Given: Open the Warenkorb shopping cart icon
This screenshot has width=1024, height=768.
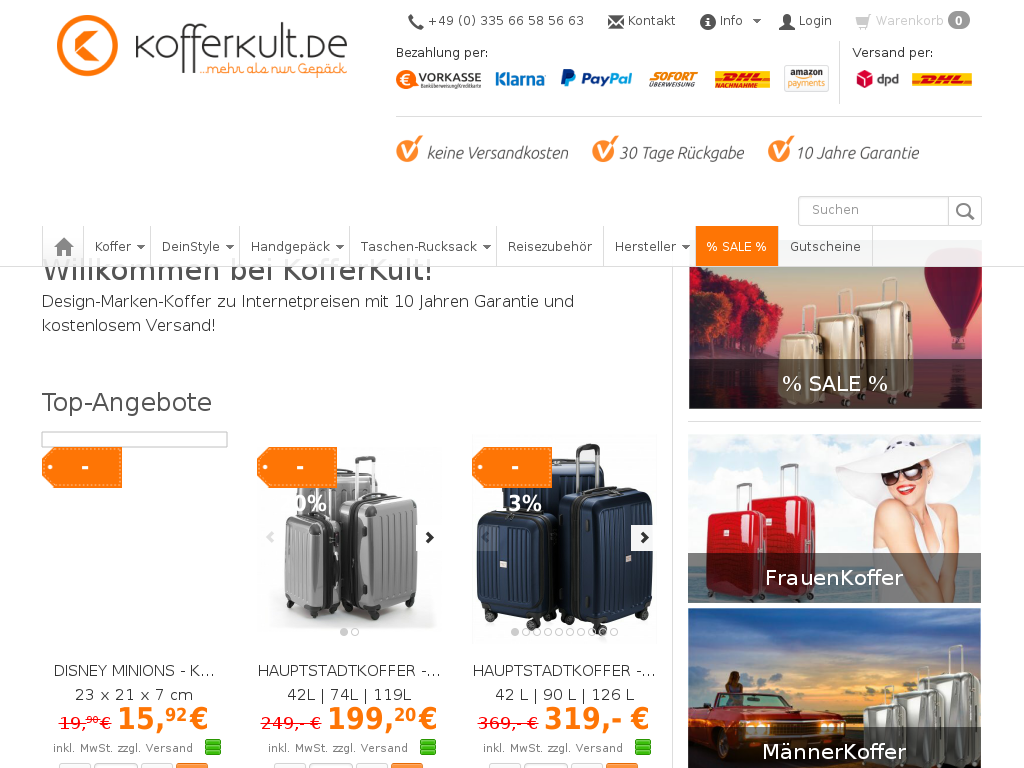Looking at the screenshot, I should click(x=863, y=22).
